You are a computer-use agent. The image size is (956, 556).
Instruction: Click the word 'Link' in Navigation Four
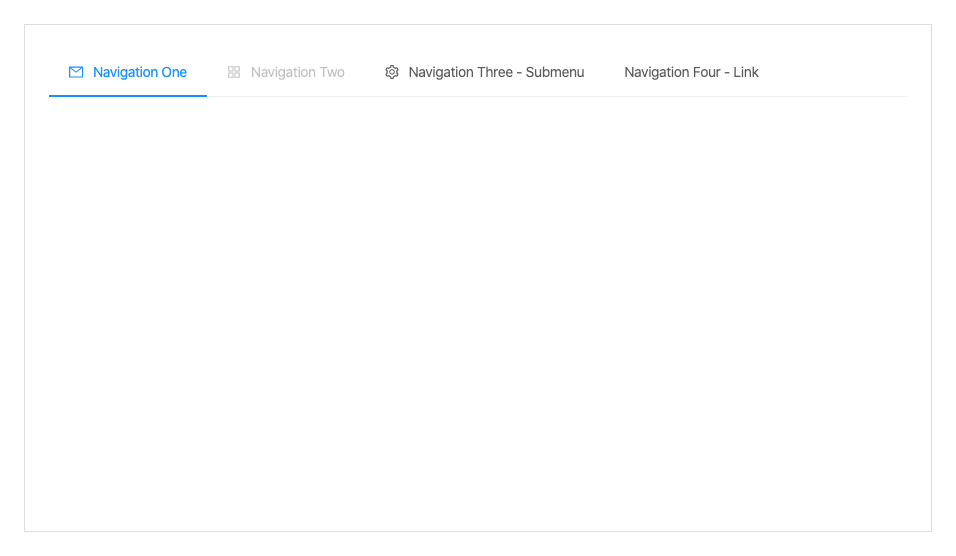click(x=746, y=72)
